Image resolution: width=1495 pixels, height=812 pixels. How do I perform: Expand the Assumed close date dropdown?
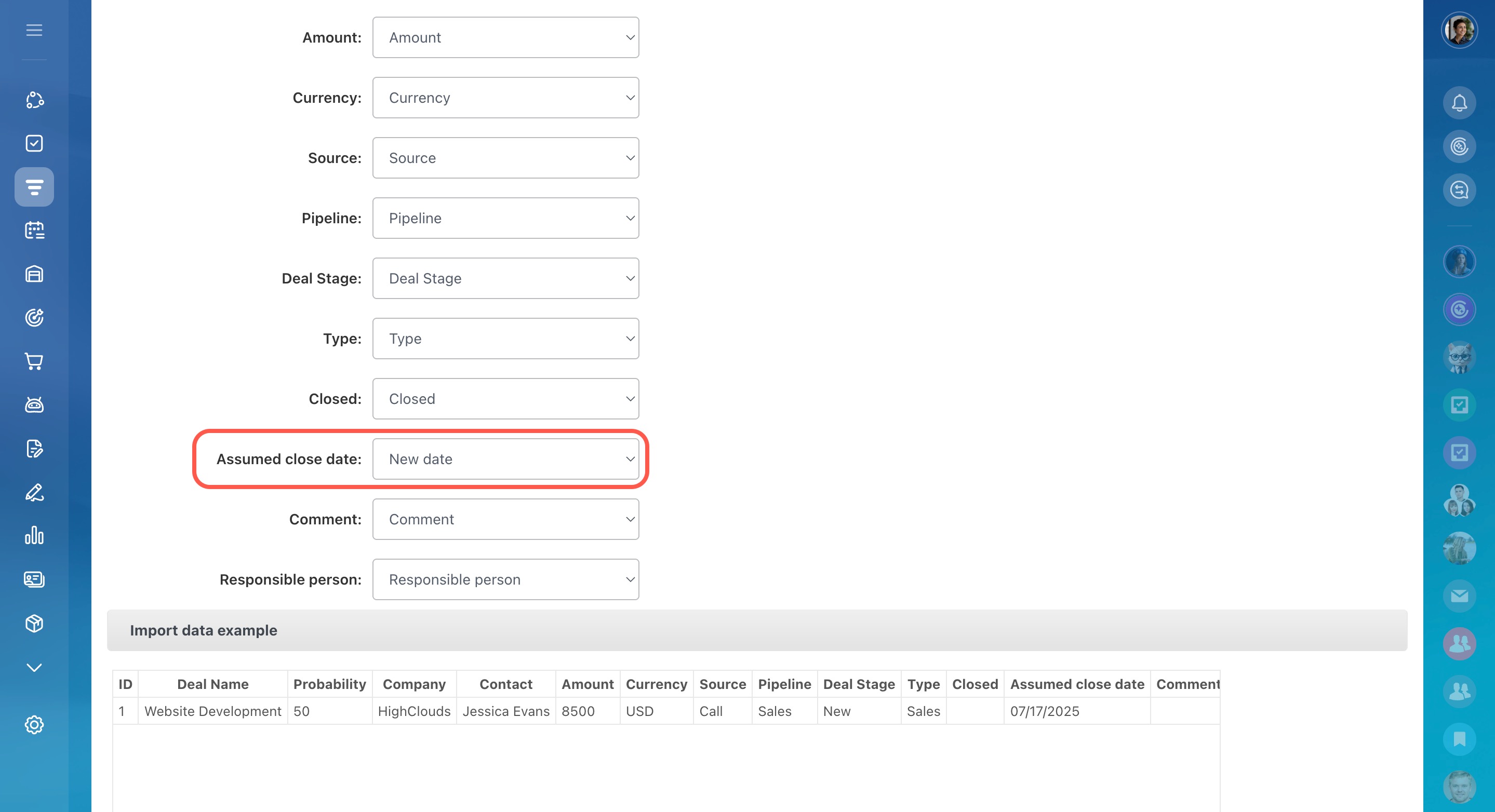tap(505, 459)
